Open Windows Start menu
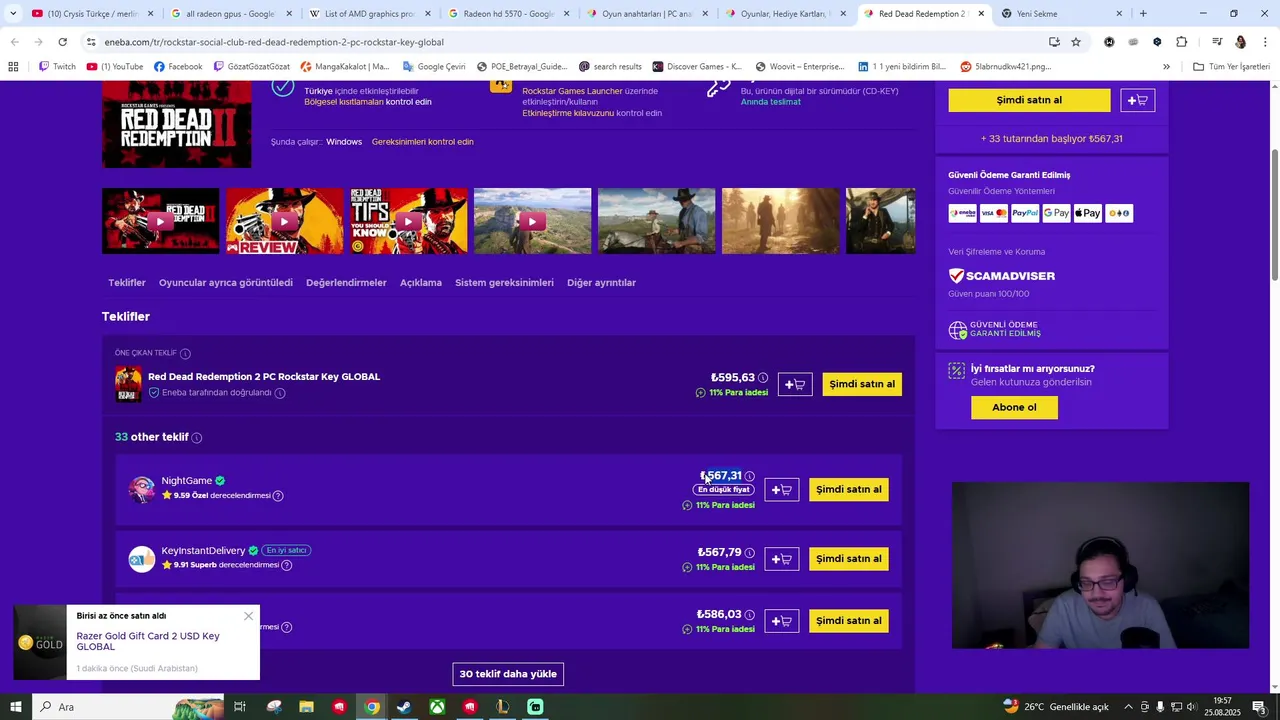This screenshot has width=1280, height=720. coord(16,707)
